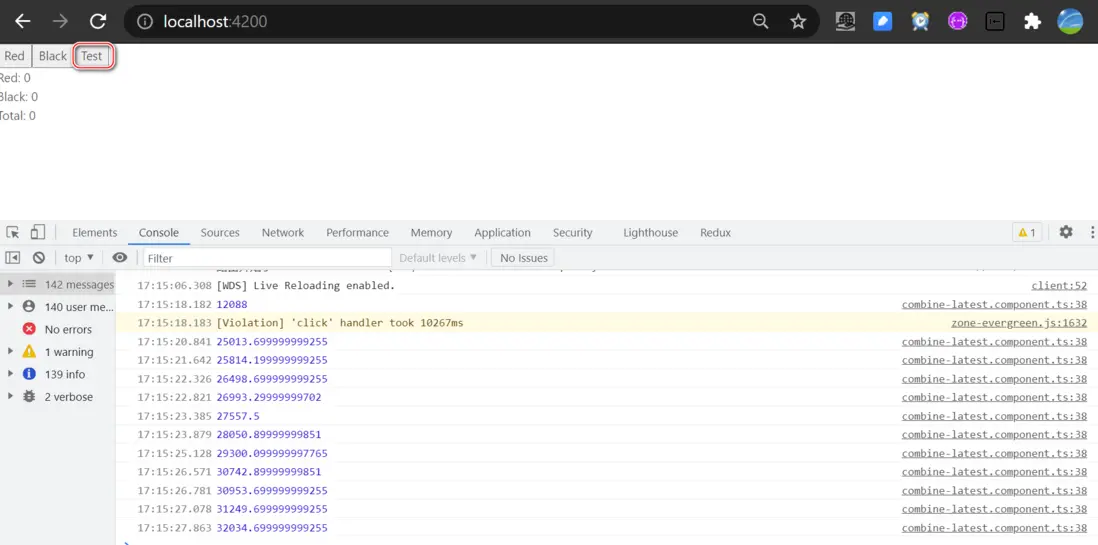Clear the console with the ban icon
The width and height of the screenshot is (1098, 545).
[39, 258]
